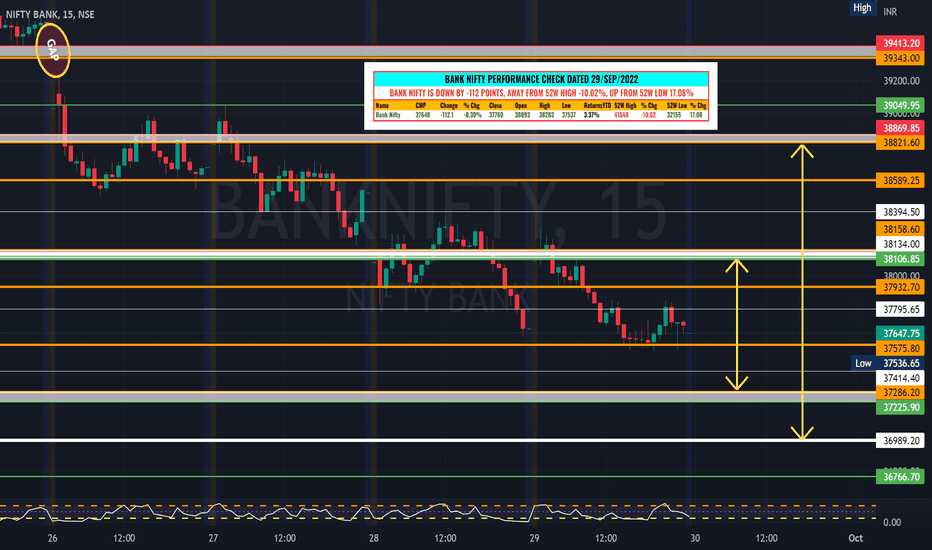This screenshot has width=932, height=550.
Task: Click the 0.00 indicator scale value
Action: pyautogui.click(x=892, y=522)
